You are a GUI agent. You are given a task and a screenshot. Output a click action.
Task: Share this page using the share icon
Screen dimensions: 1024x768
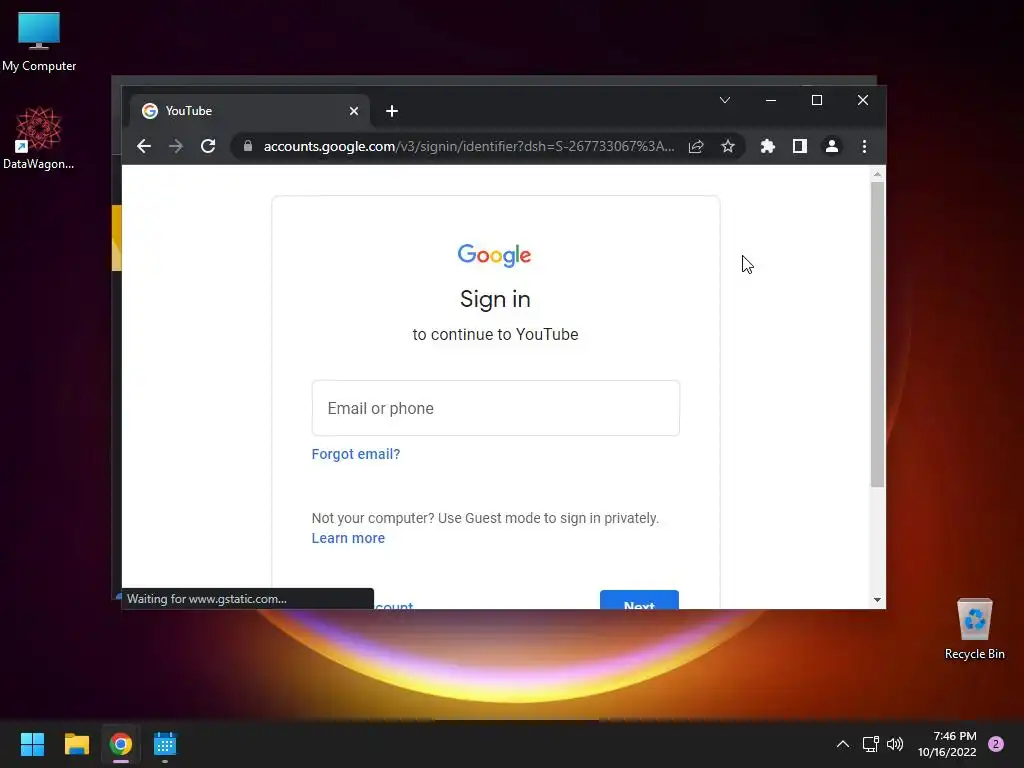[696, 146]
